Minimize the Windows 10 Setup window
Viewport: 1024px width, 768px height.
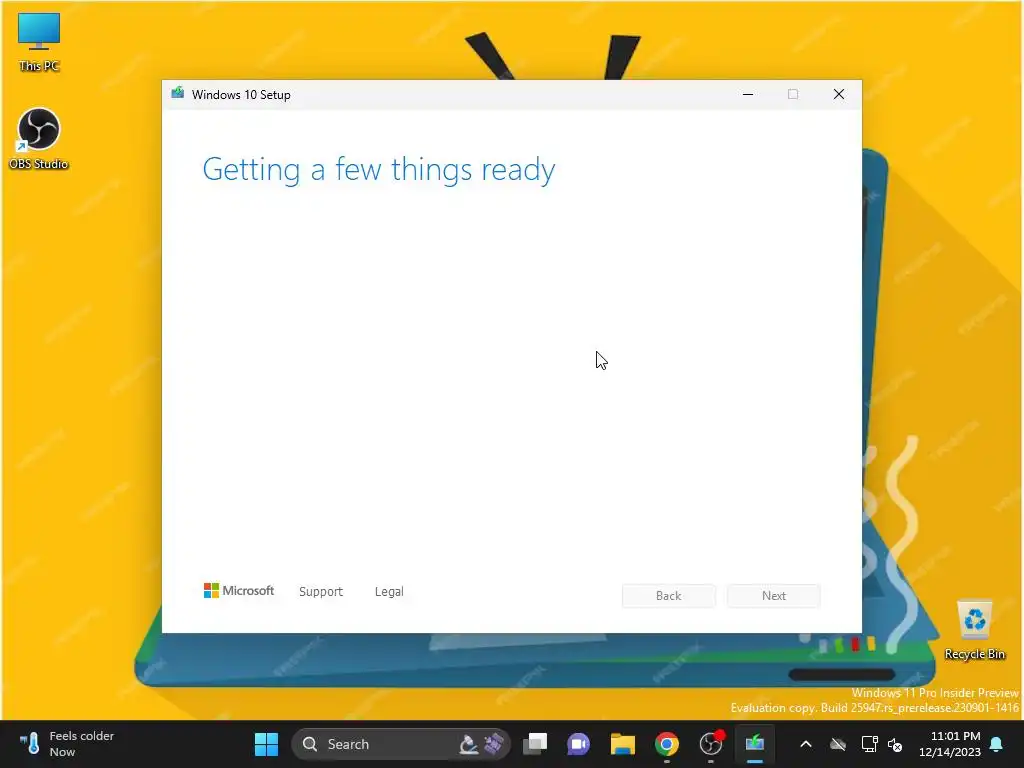click(748, 95)
